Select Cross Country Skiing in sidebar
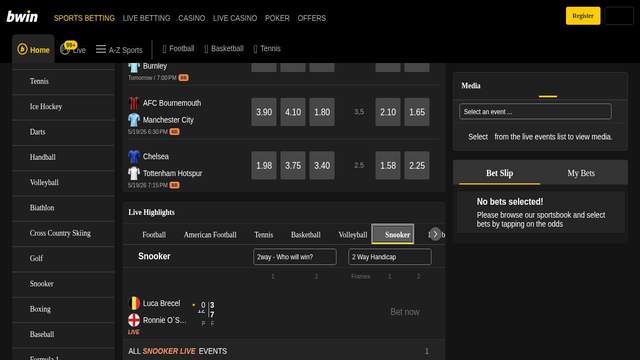 (63, 233)
